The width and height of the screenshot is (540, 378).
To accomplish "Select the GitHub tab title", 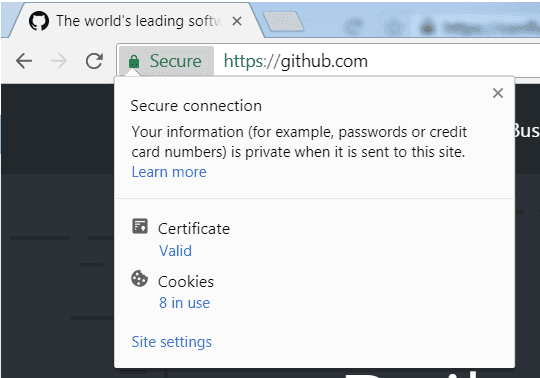I will pos(138,21).
